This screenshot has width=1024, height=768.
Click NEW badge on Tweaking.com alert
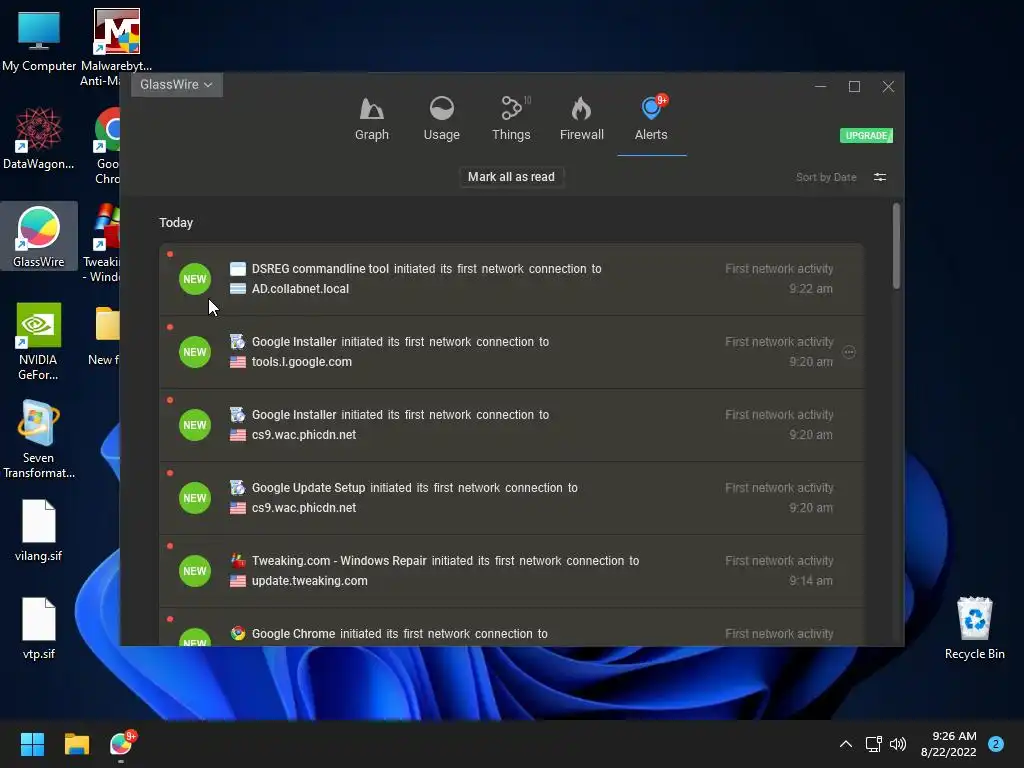(x=195, y=571)
